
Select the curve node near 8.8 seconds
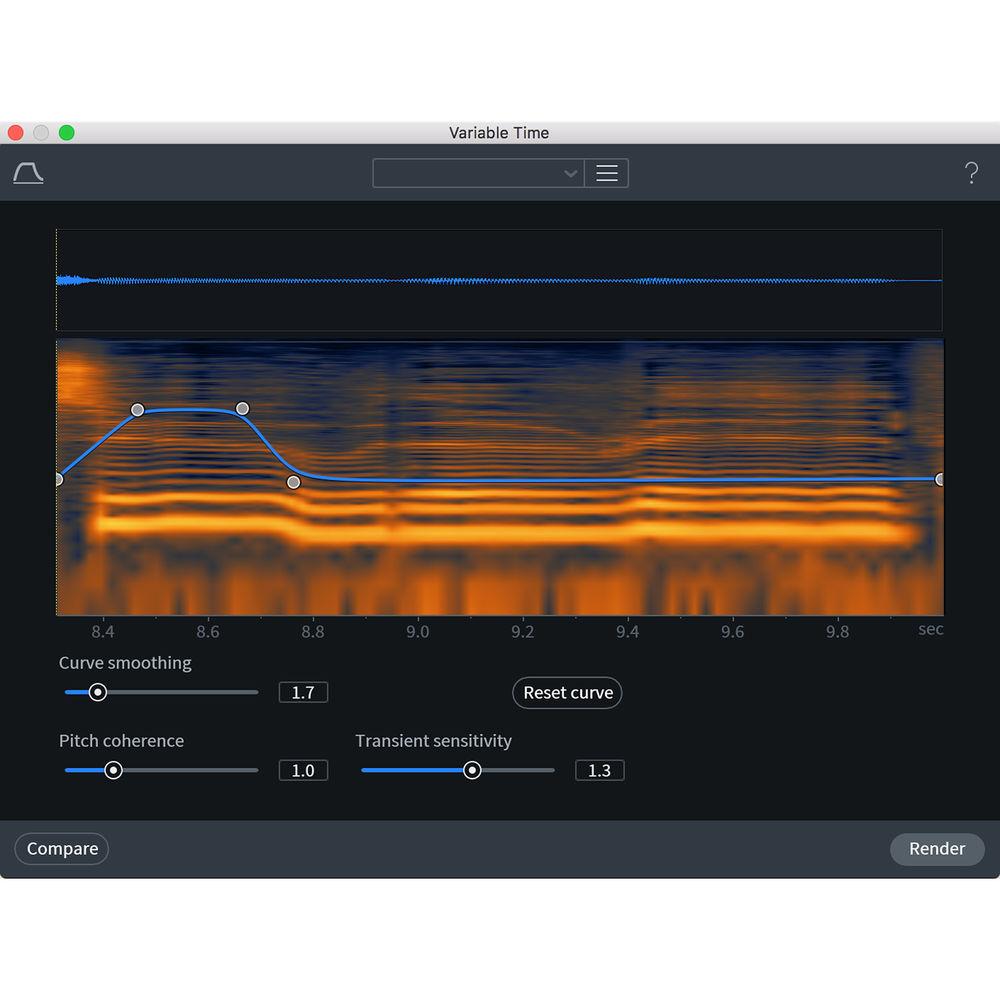tap(293, 482)
